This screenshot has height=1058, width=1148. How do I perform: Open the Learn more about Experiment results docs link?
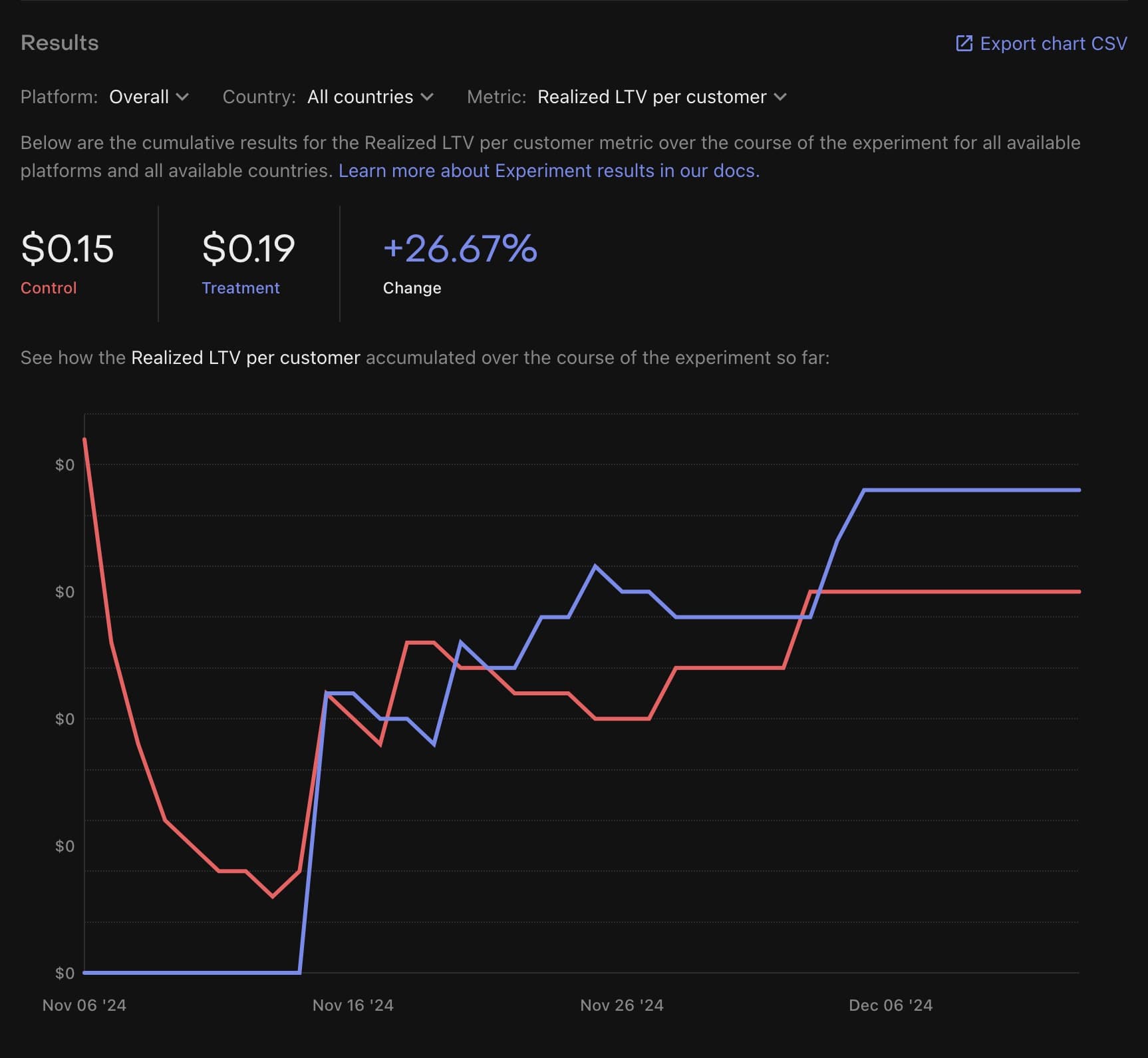[549, 171]
